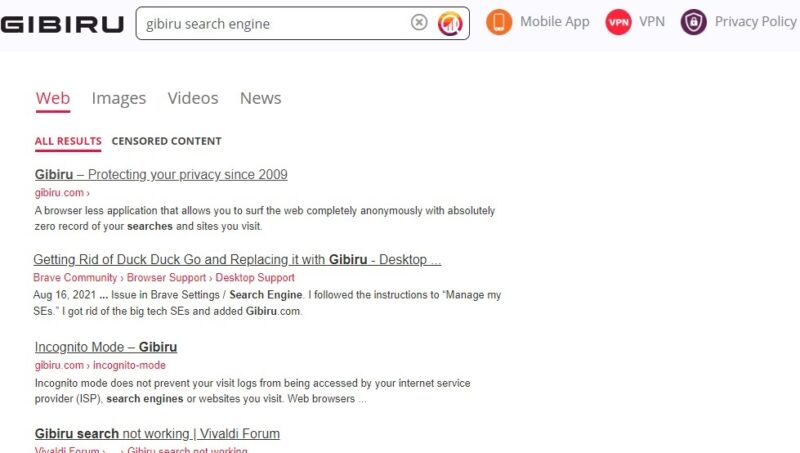Click the orange Mobile App phone icon

click(498, 22)
